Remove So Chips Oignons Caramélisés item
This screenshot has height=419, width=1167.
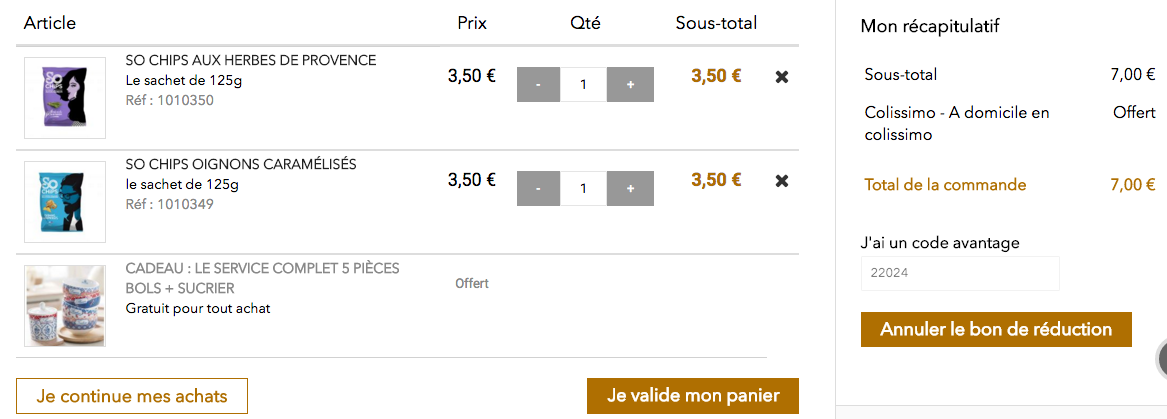782,181
